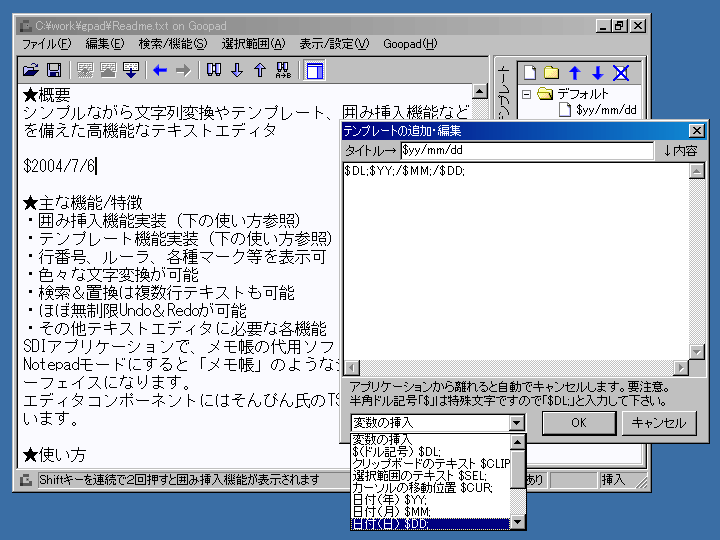Click the main editor scroll up arrow
This screenshot has height=540, width=720.
[480, 91]
